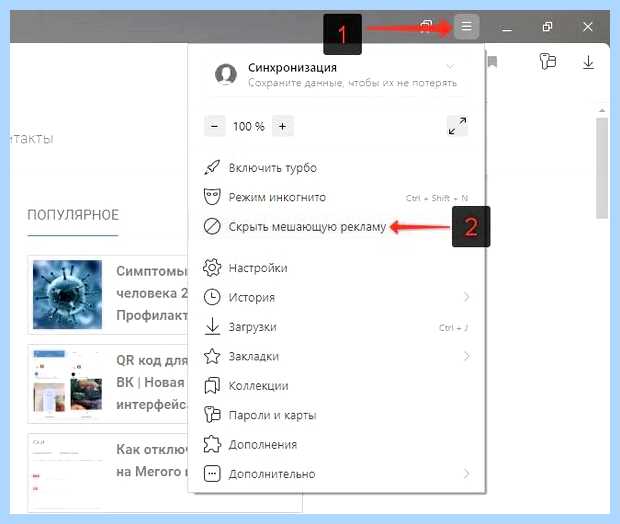Viewport: 620px width, 524px height.
Task: Expand the Закладки submenu arrow
Action: coord(467,356)
